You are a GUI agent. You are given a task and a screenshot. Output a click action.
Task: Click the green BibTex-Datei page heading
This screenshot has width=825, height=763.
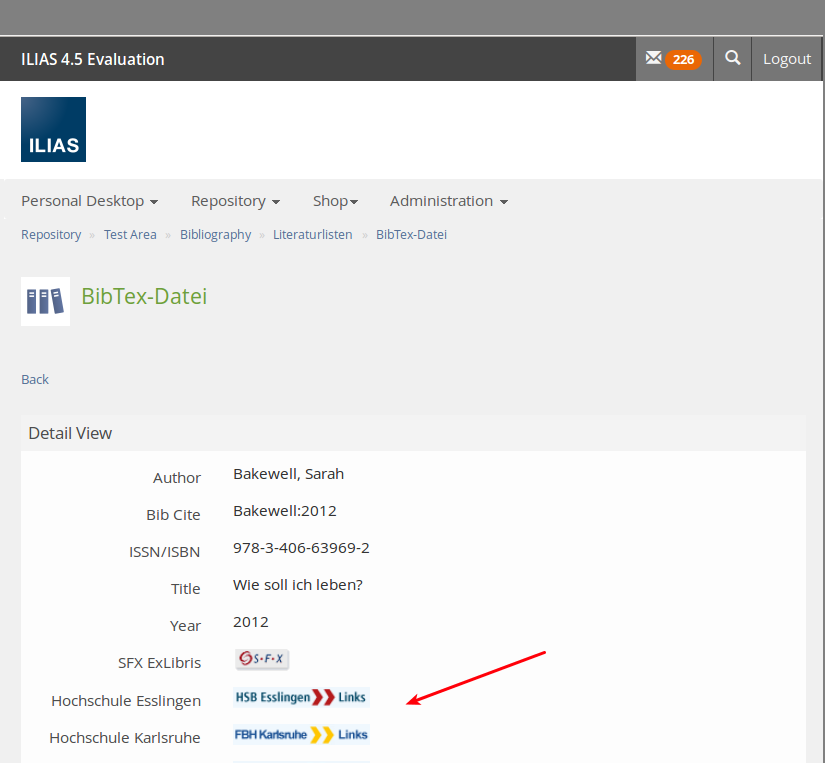tap(144, 296)
